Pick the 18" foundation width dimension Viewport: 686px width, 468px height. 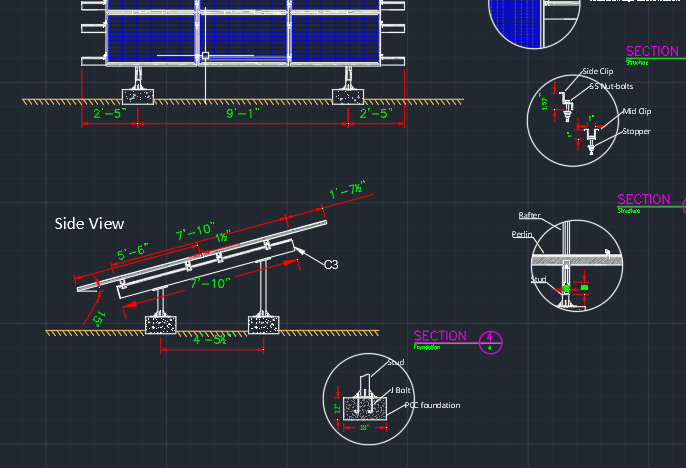364,427
